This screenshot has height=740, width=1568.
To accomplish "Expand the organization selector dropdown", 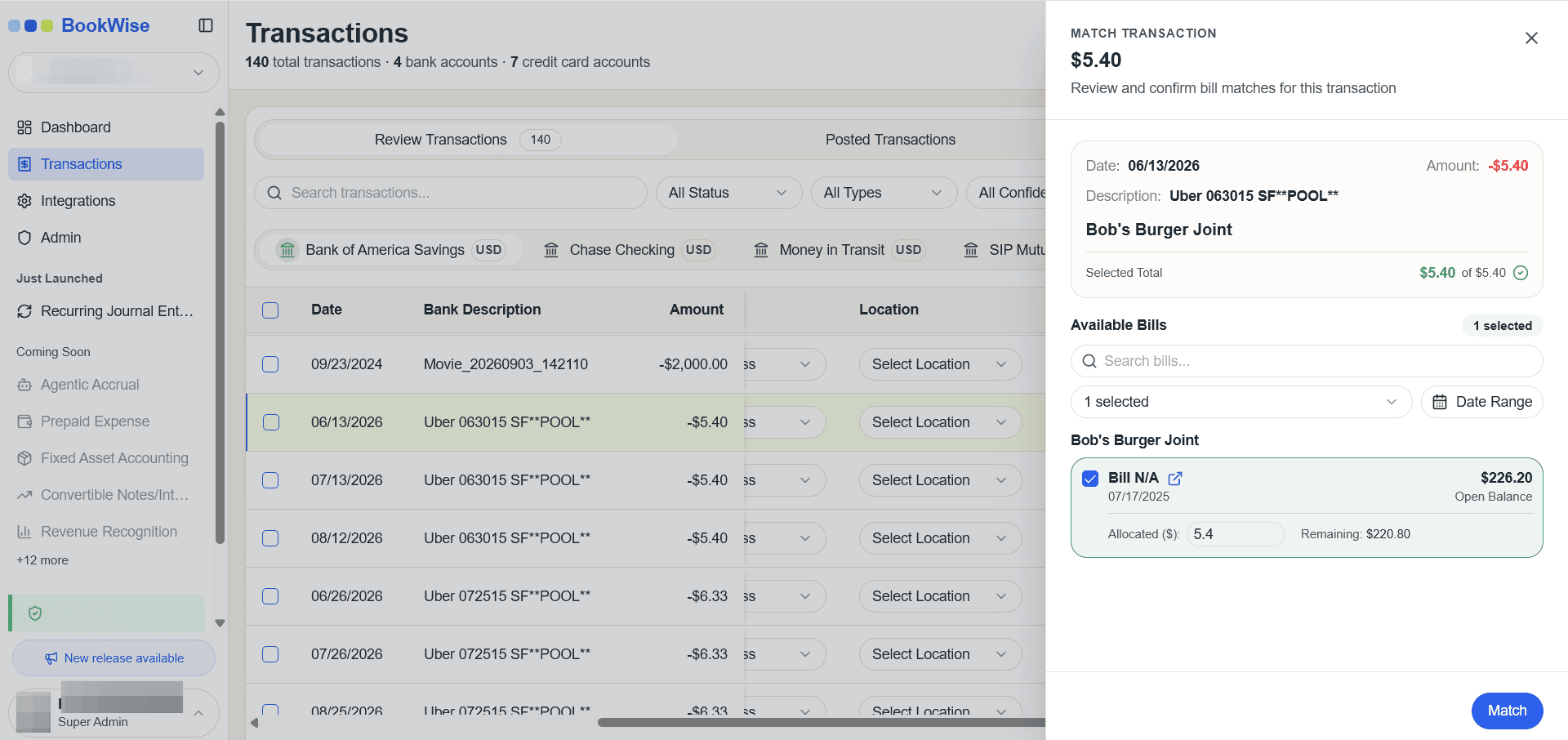I will tap(114, 73).
